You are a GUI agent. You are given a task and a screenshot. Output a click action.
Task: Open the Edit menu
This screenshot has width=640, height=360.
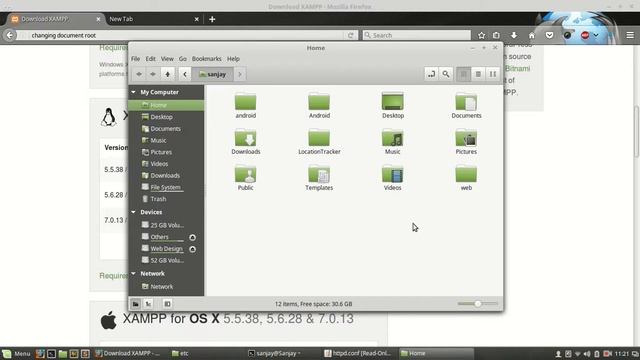pos(151,59)
